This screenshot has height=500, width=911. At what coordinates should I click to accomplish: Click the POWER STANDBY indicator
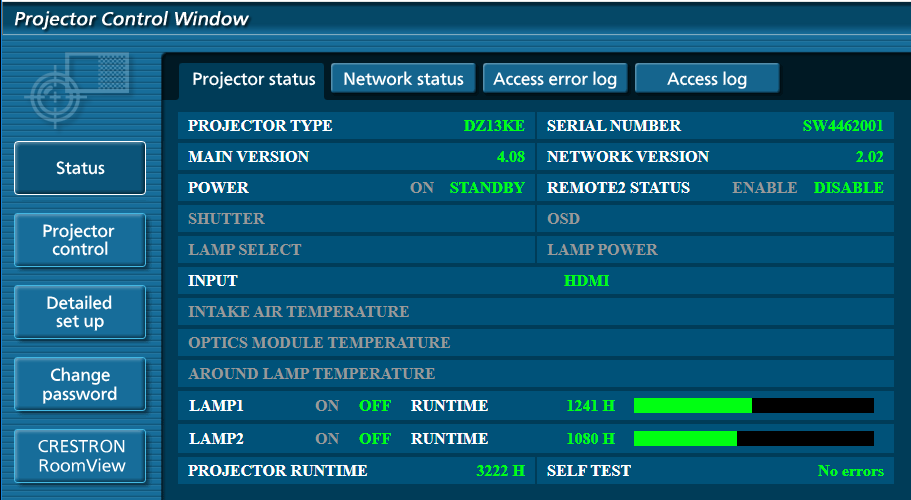pyautogui.click(x=487, y=188)
